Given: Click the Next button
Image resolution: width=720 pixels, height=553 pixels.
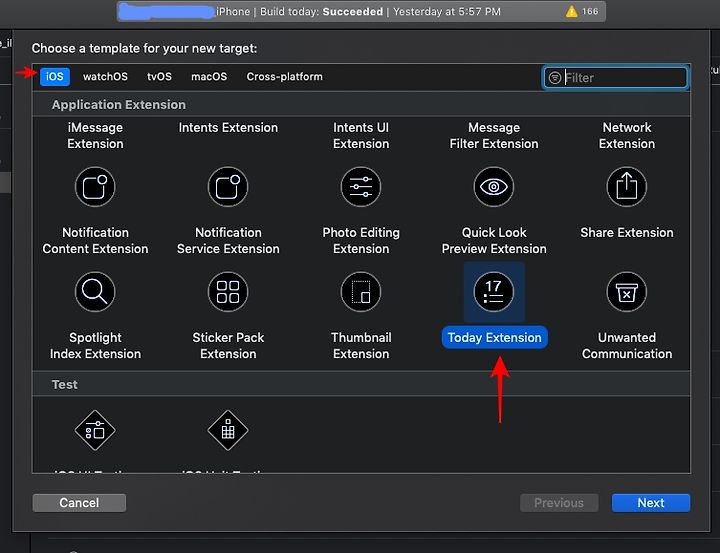Looking at the screenshot, I should pos(651,502).
